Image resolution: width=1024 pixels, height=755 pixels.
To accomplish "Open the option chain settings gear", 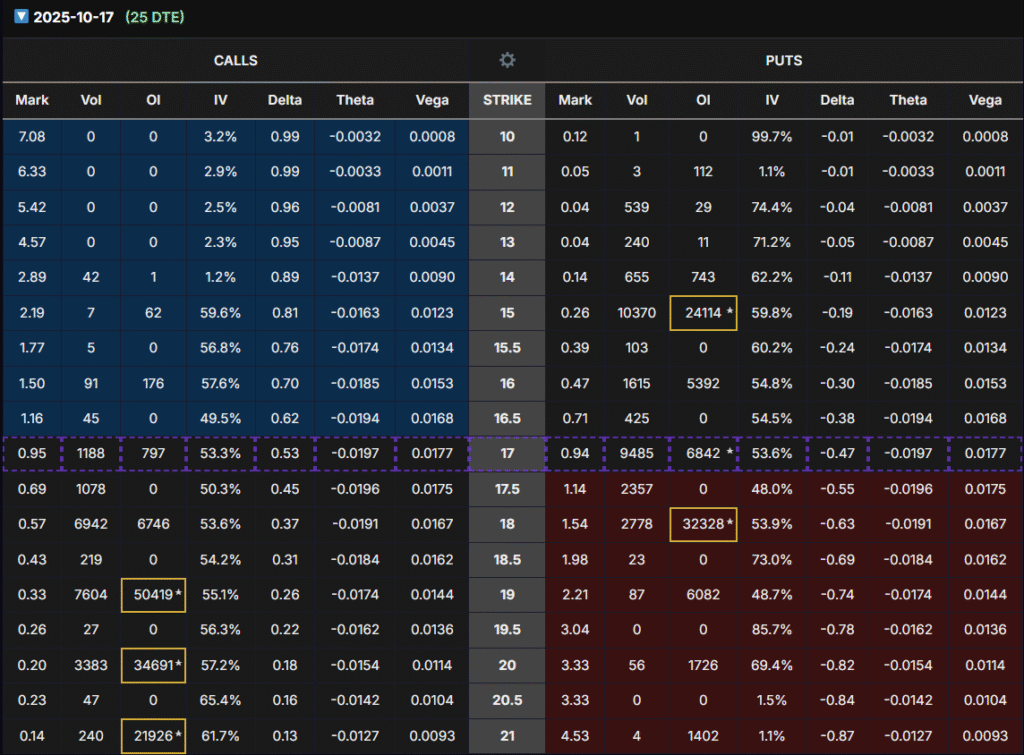I will [507, 60].
